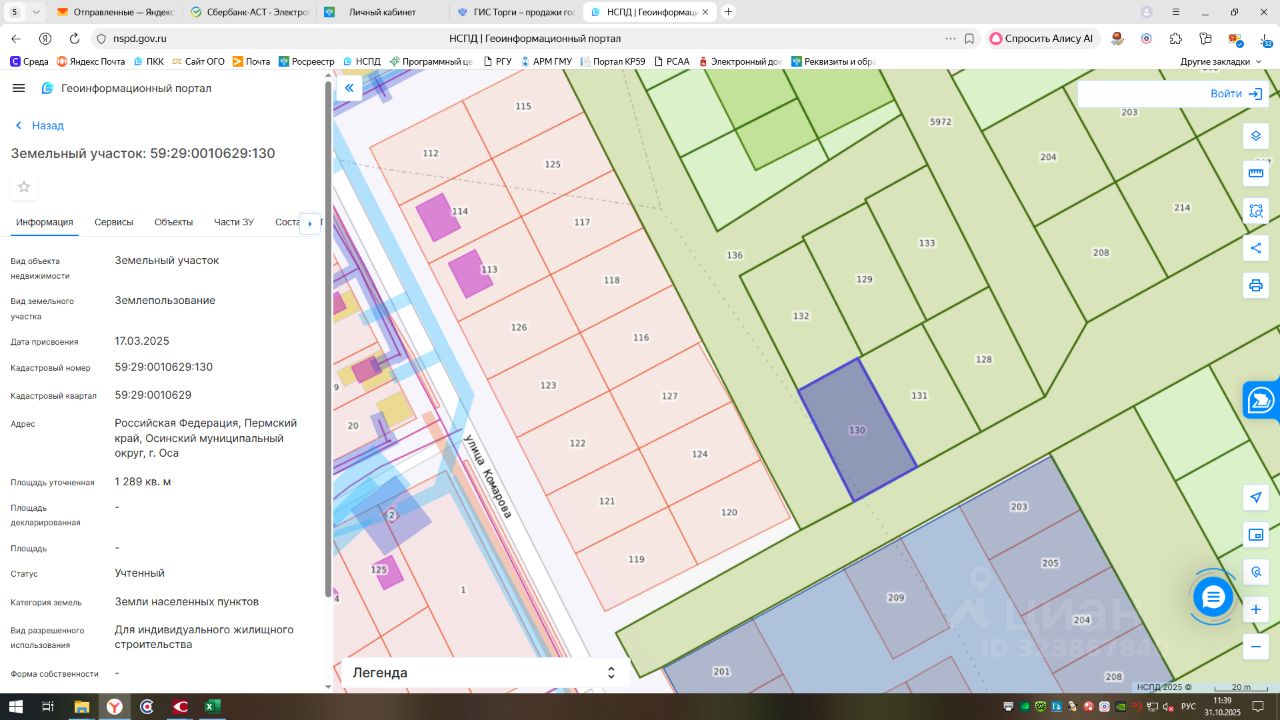Open Windows Start menu
The height and width of the screenshot is (720, 1280).
pos(16,706)
